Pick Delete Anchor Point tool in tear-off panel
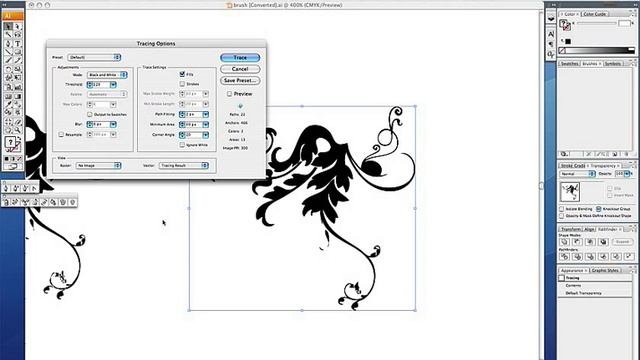Image resolution: width=640 pixels, height=360 pixels. click(x=25, y=188)
